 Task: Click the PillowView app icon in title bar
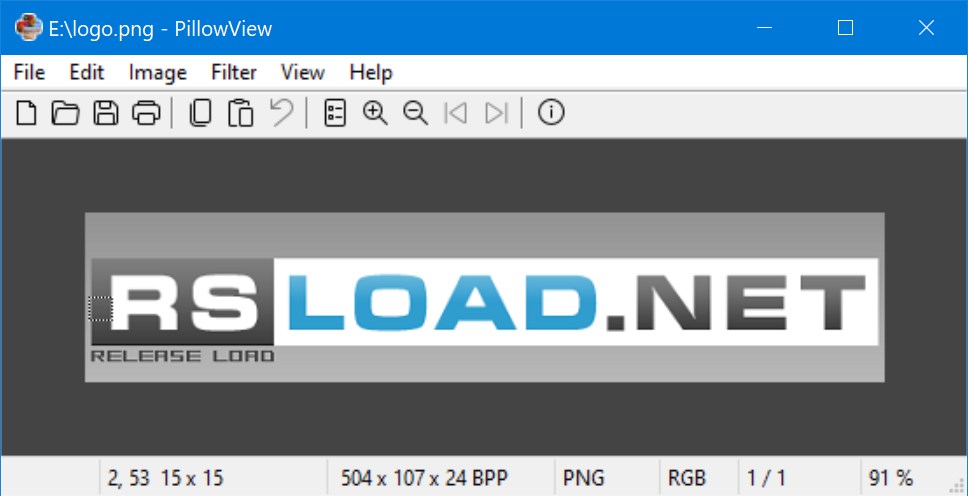click(28, 28)
